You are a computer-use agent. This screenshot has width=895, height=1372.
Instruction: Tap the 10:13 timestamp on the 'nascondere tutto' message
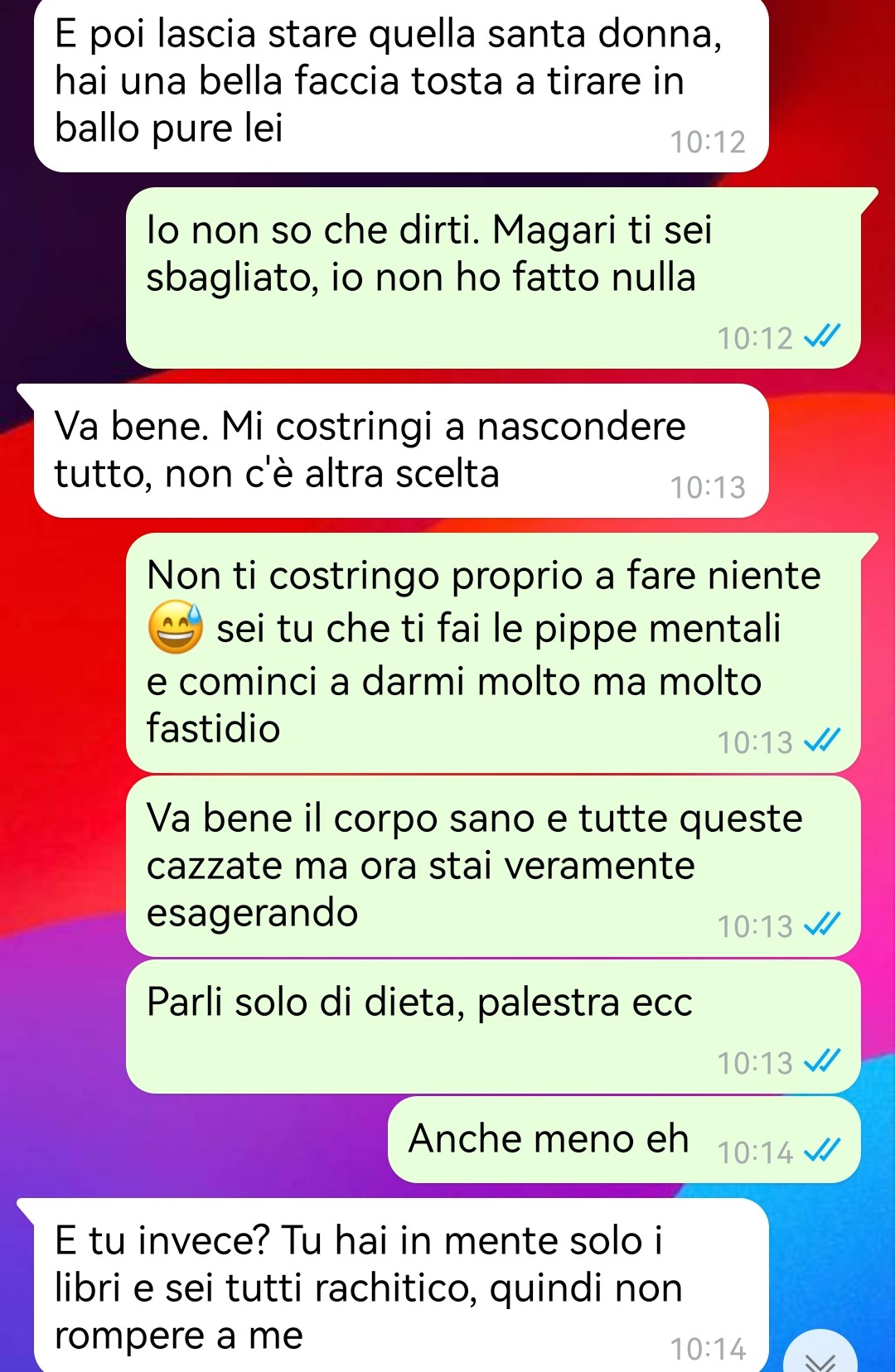pos(708,487)
